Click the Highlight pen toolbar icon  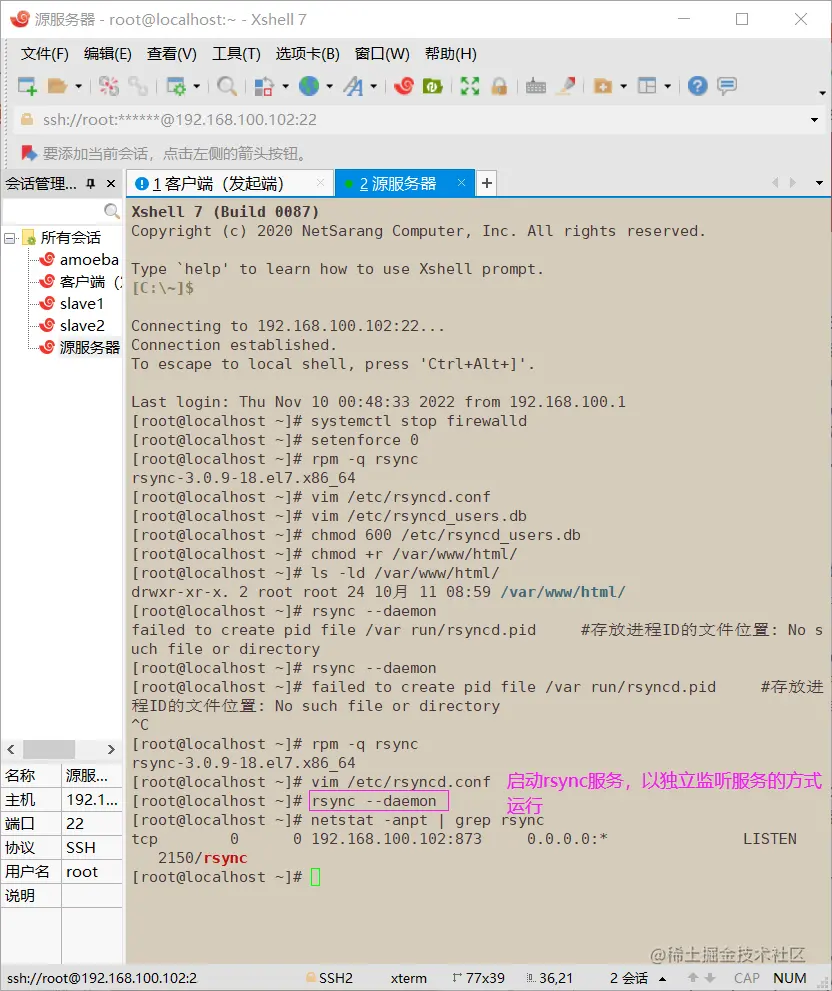pyautogui.click(x=566, y=86)
